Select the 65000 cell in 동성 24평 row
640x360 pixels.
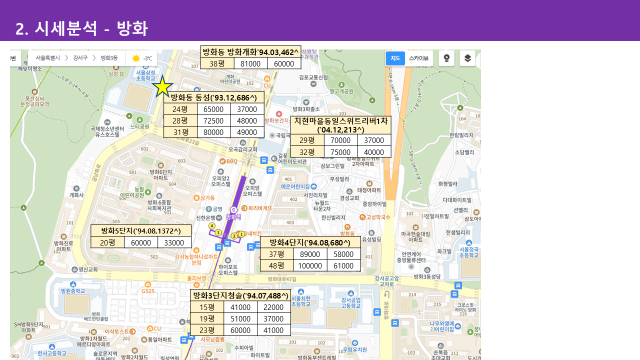pyautogui.click(x=214, y=109)
